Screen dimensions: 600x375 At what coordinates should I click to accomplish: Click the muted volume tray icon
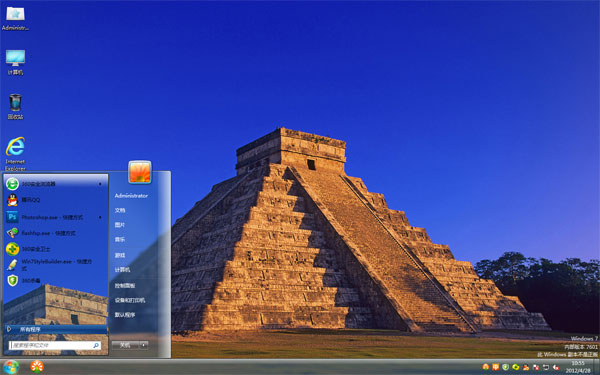(556, 367)
